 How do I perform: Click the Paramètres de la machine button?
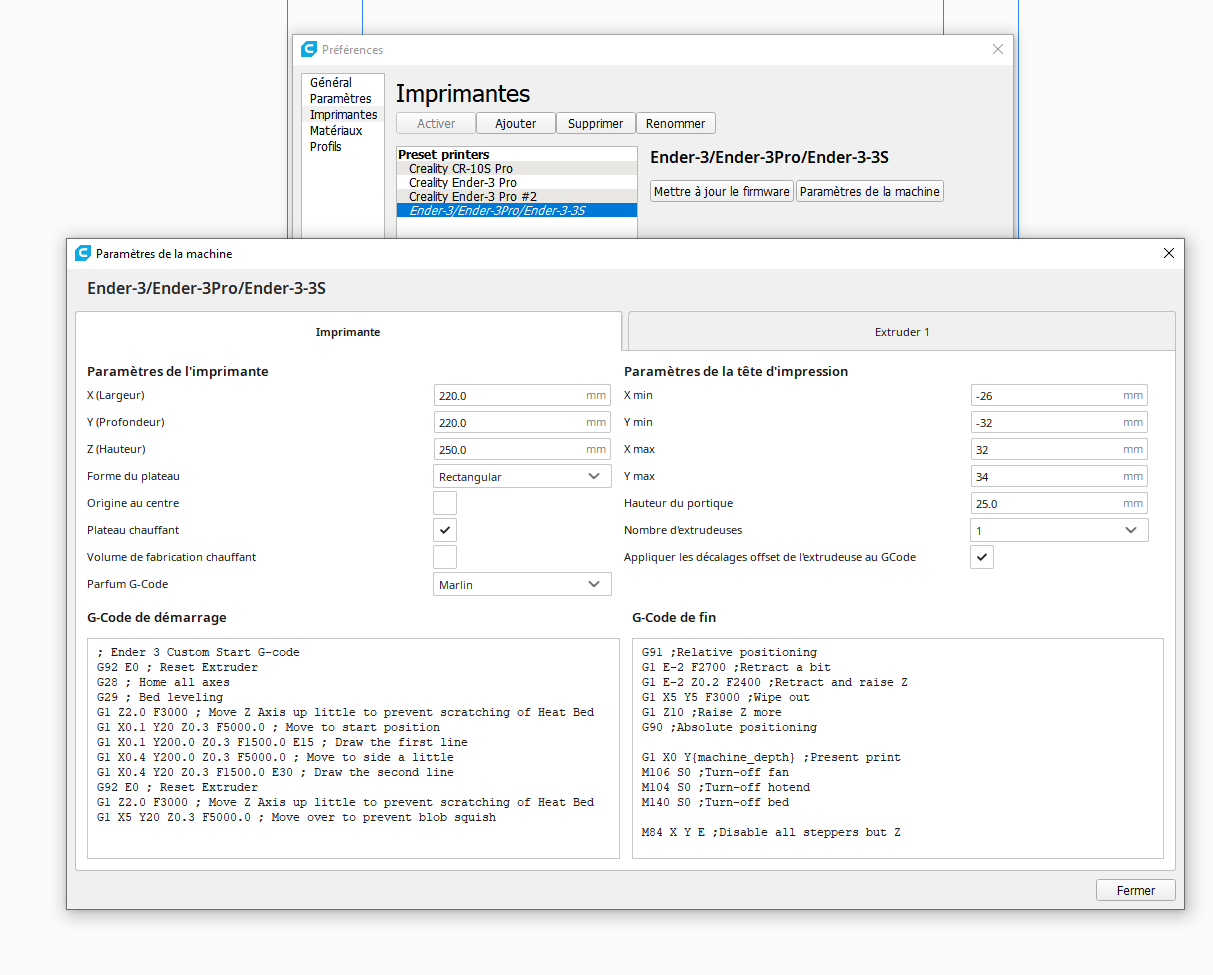tap(870, 191)
